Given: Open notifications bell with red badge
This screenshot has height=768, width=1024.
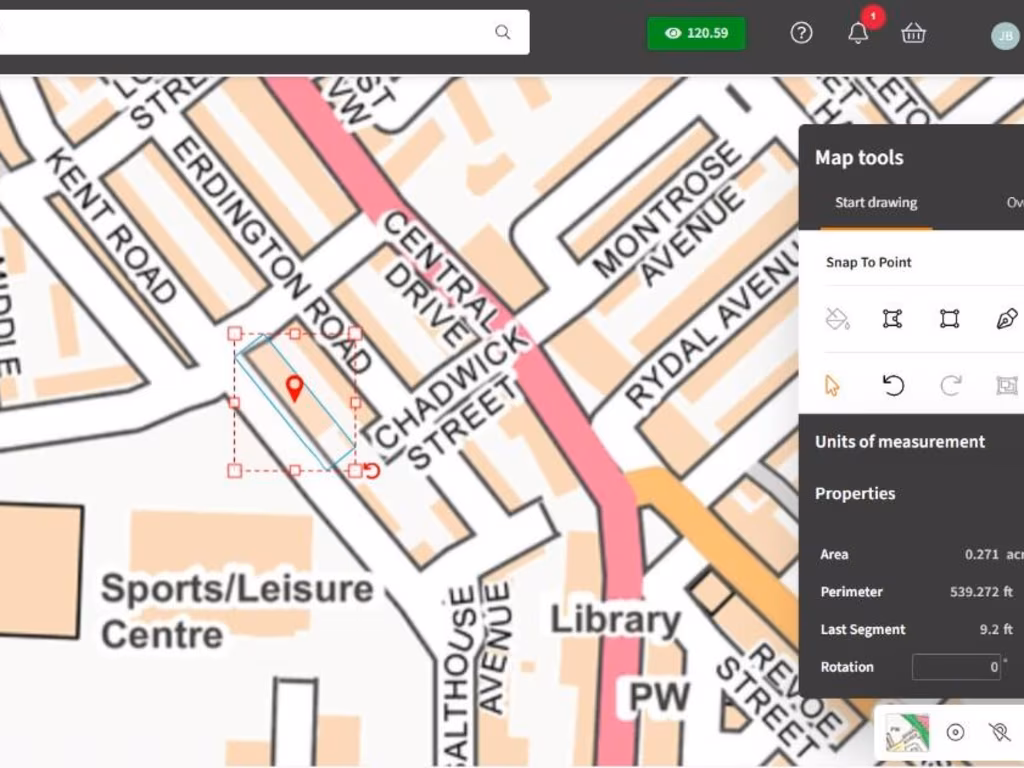Looking at the screenshot, I should (858, 33).
